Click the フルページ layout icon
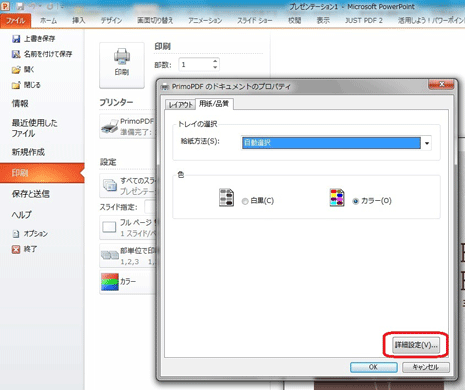The image size is (465, 390). [x=109, y=227]
